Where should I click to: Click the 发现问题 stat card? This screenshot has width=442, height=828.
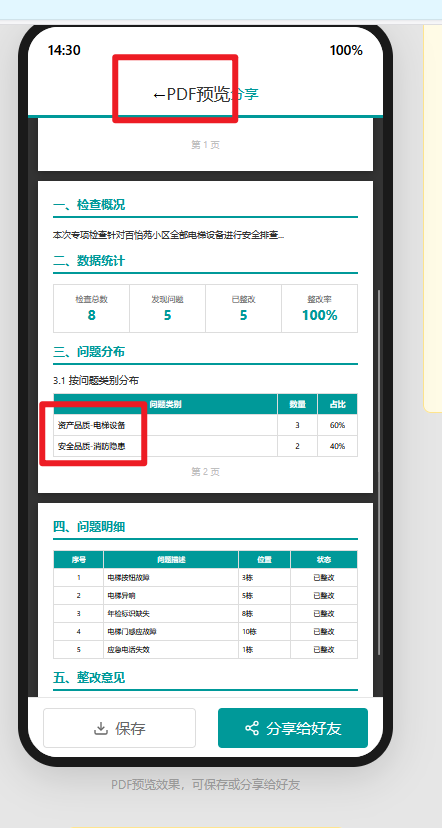click(167, 308)
